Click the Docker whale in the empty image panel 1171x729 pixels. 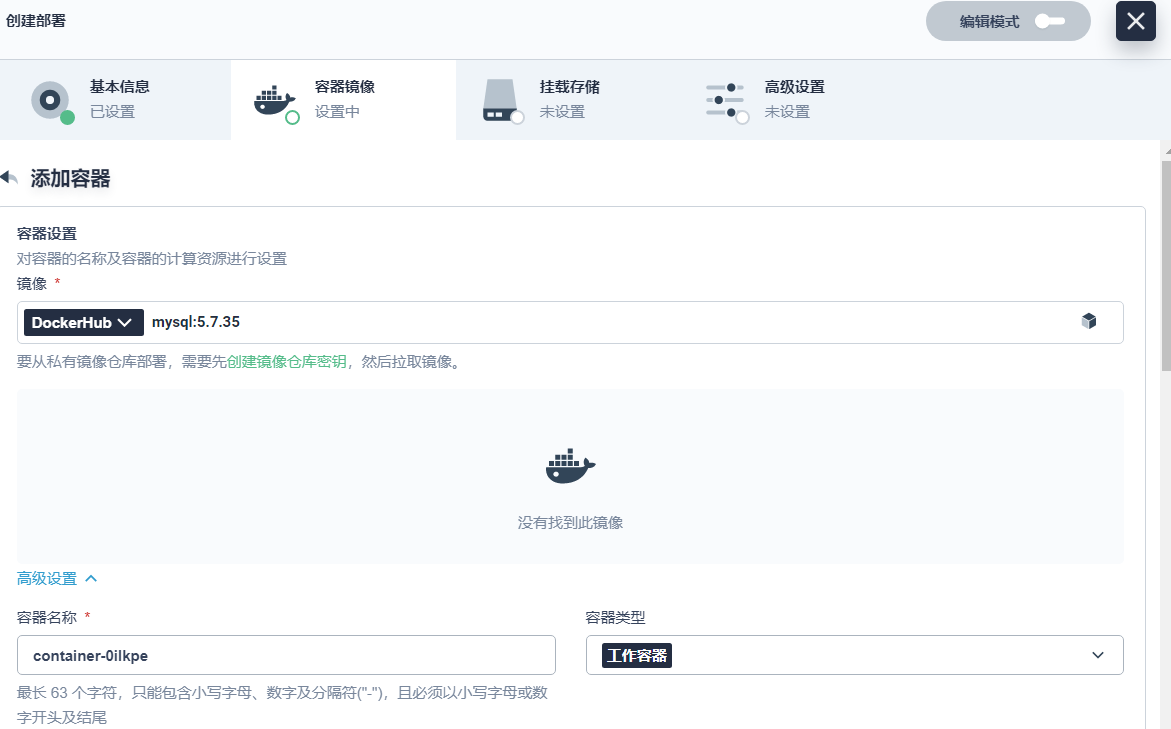pyautogui.click(x=570, y=466)
